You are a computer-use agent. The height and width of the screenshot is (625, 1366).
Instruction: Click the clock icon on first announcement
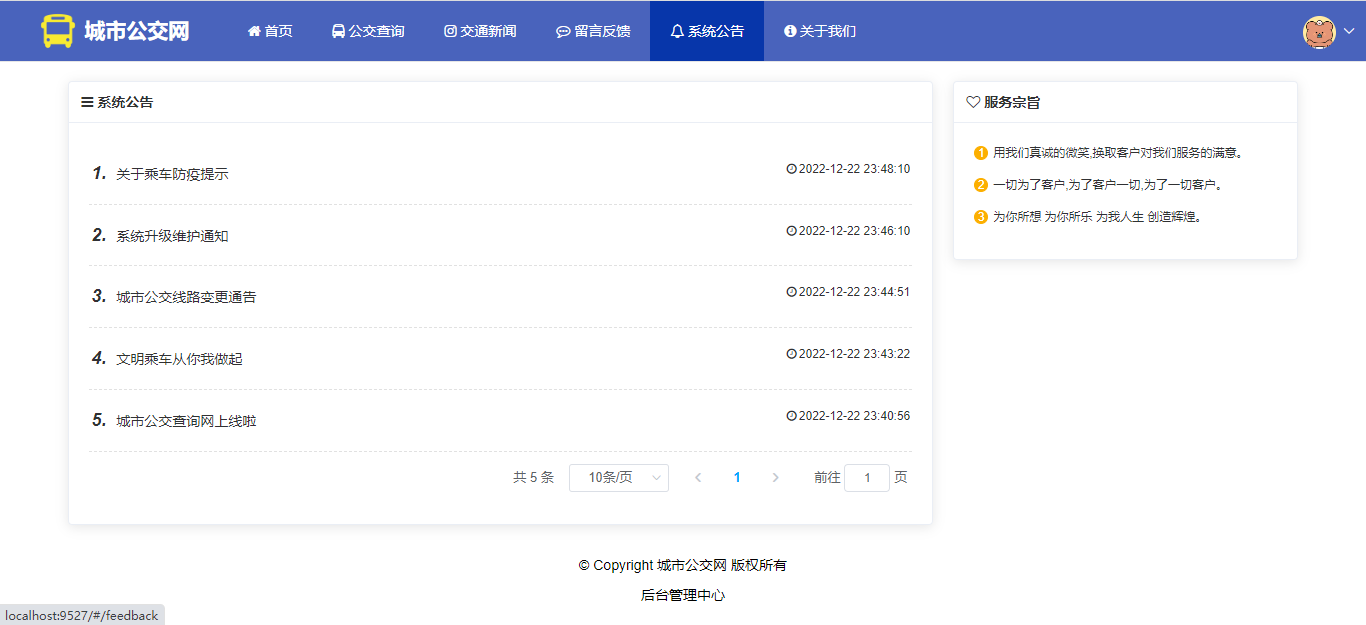click(x=791, y=169)
